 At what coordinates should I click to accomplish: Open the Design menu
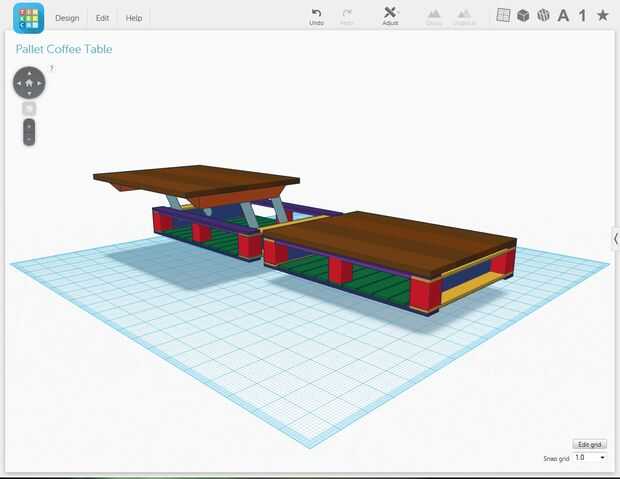67,18
